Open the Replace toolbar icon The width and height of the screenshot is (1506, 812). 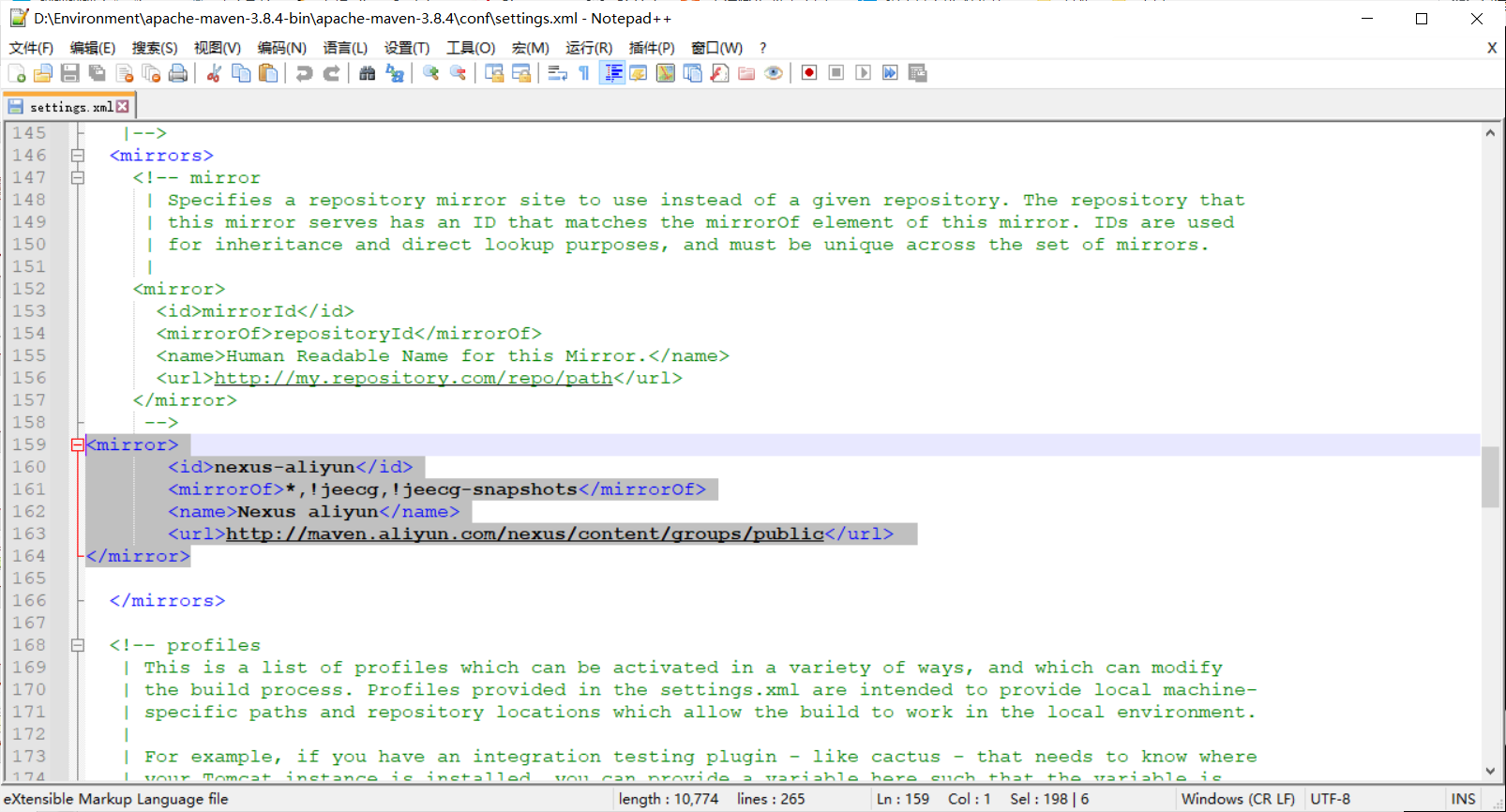(395, 73)
